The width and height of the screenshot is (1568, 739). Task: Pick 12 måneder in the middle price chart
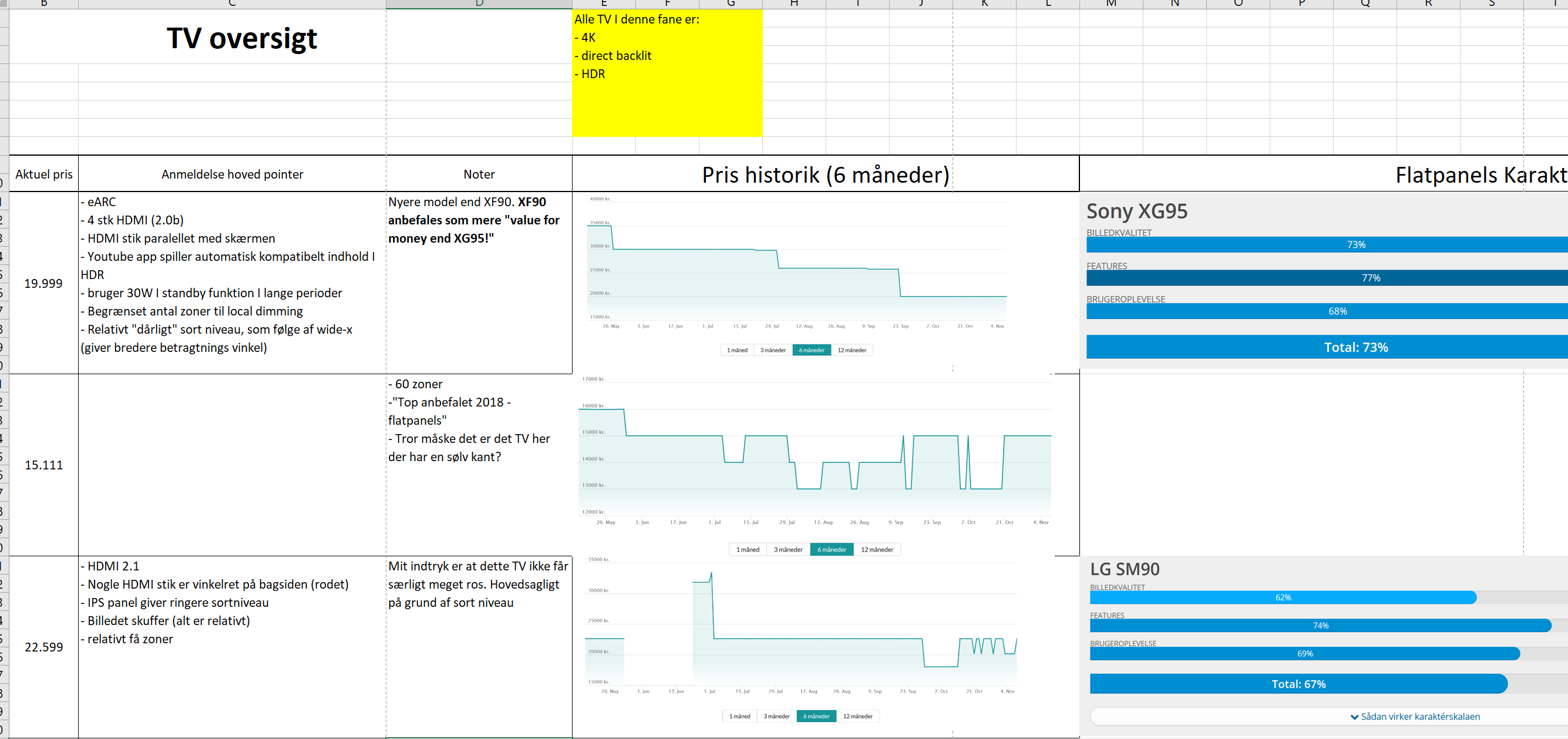(877, 550)
